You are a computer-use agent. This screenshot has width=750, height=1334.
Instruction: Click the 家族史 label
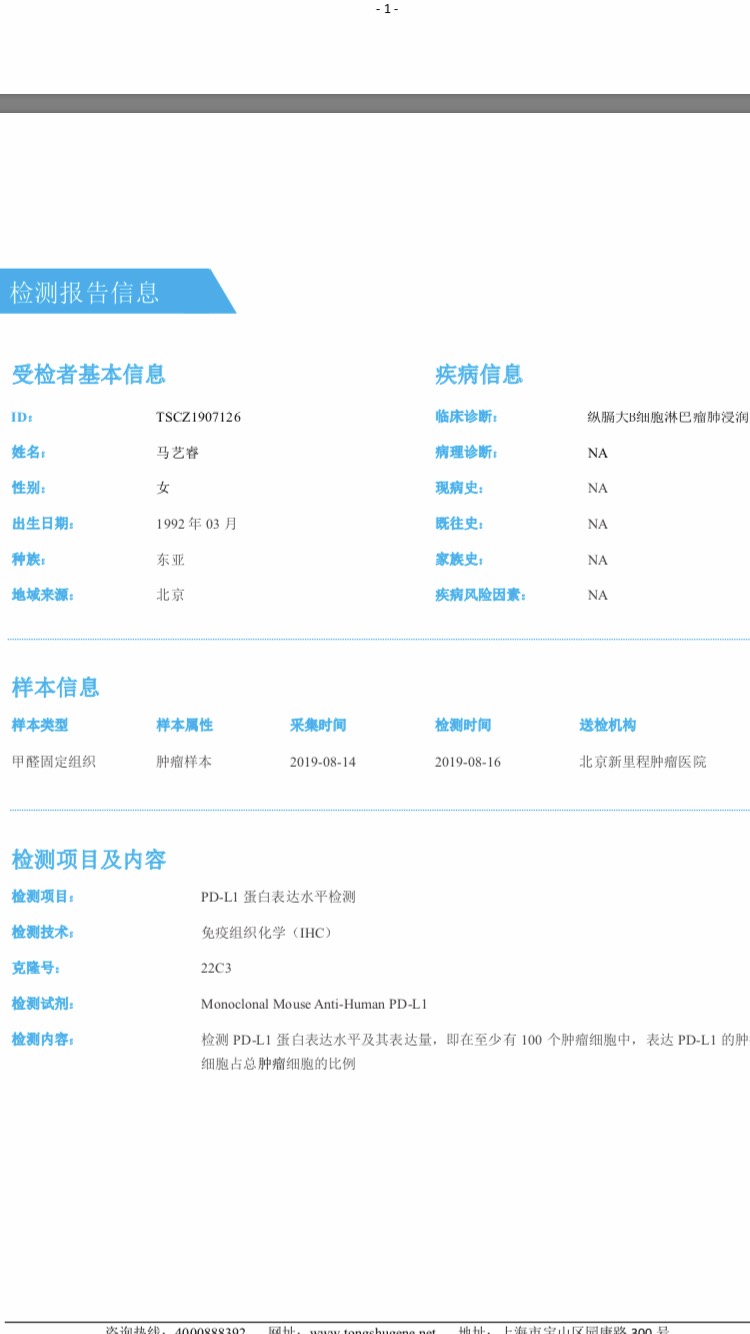pos(460,560)
